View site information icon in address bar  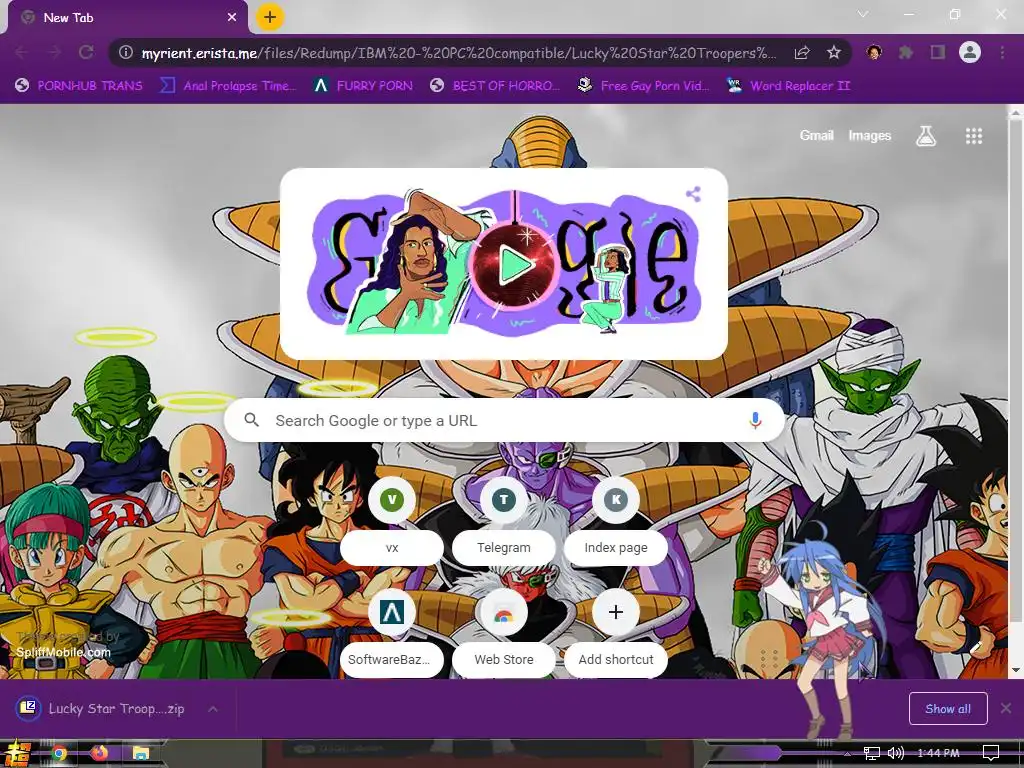tap(126, 52)
